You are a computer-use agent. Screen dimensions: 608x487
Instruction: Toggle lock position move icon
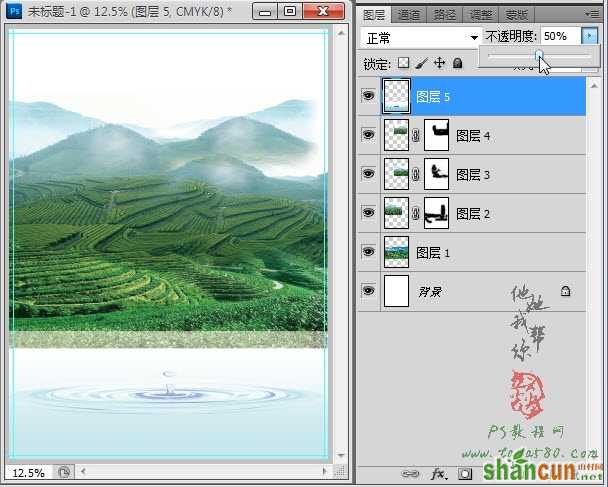pyautogui.click(x=439, y=63)
